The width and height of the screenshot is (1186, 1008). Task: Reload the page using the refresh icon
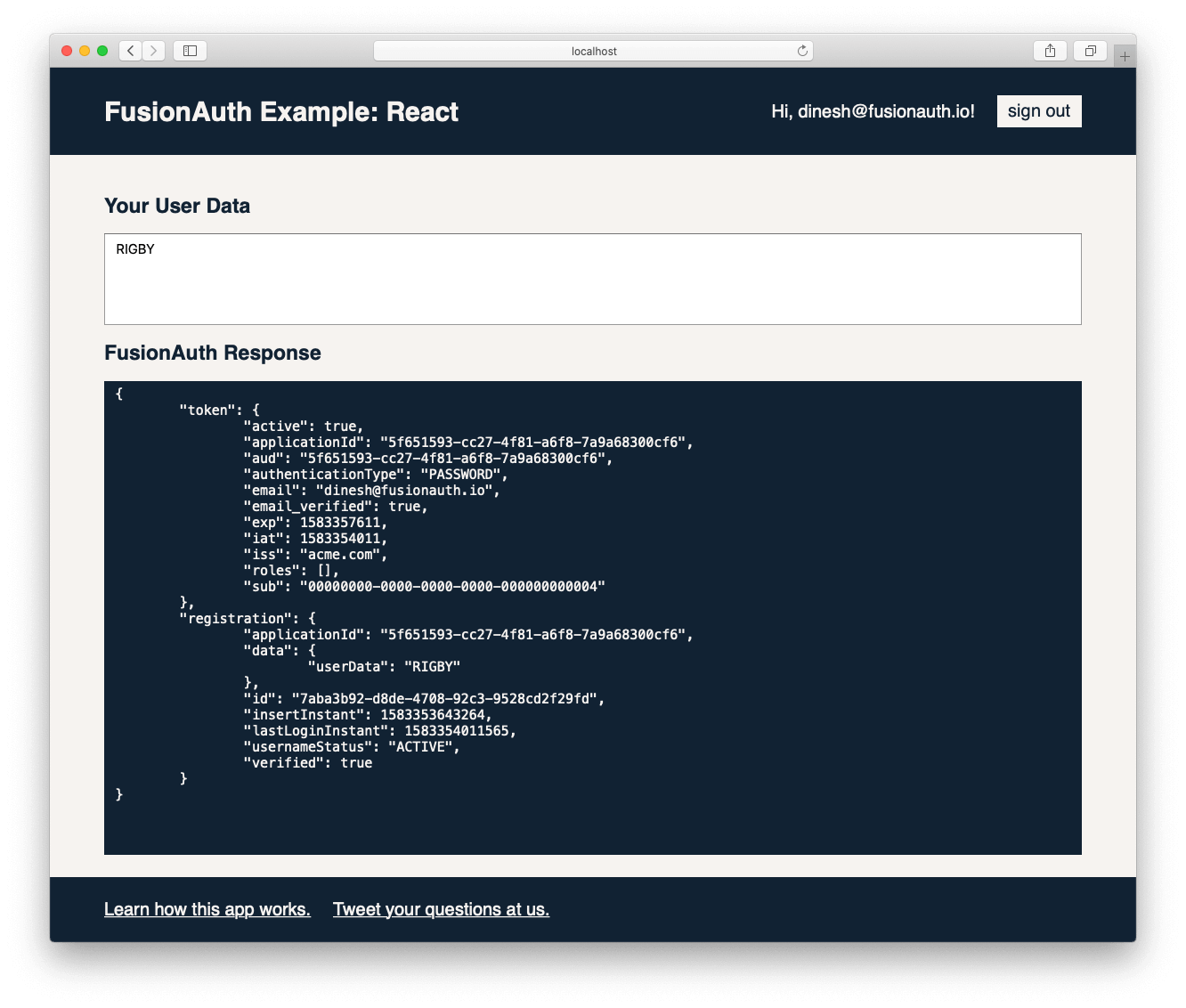(802, 51)
